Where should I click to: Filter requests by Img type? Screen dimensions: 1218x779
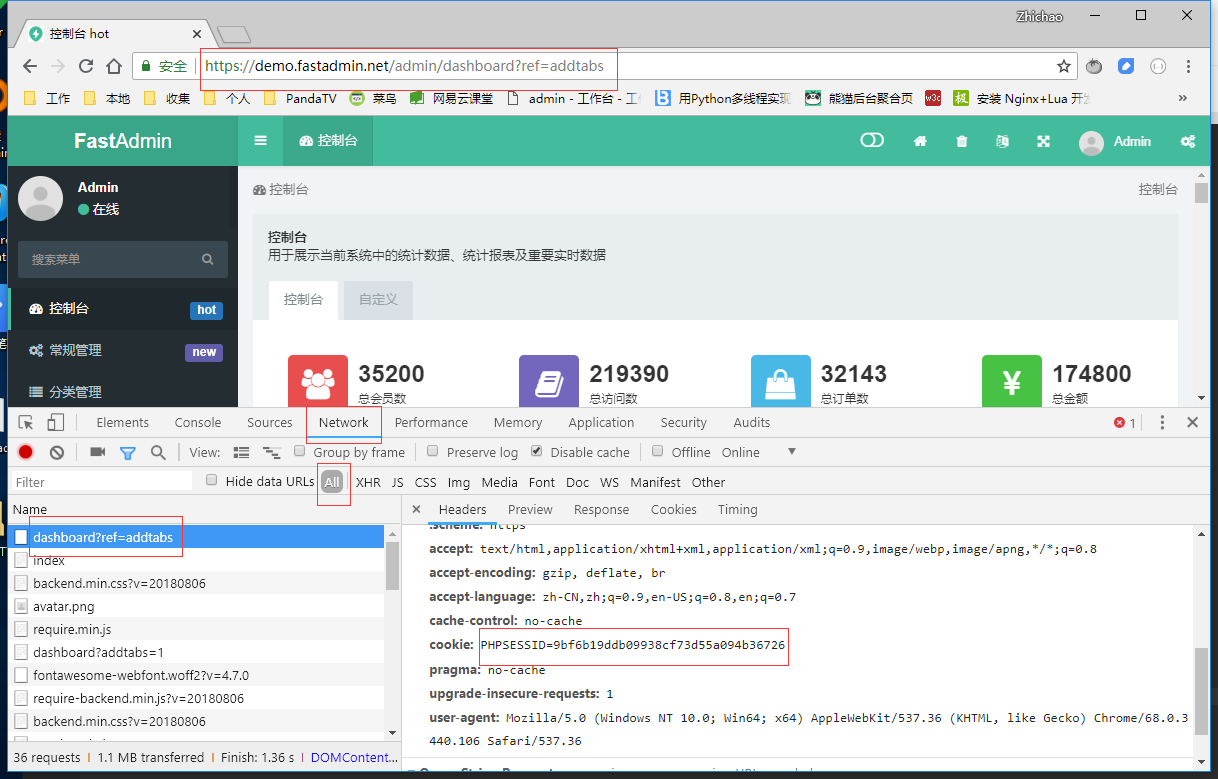[x=459, y=482]
